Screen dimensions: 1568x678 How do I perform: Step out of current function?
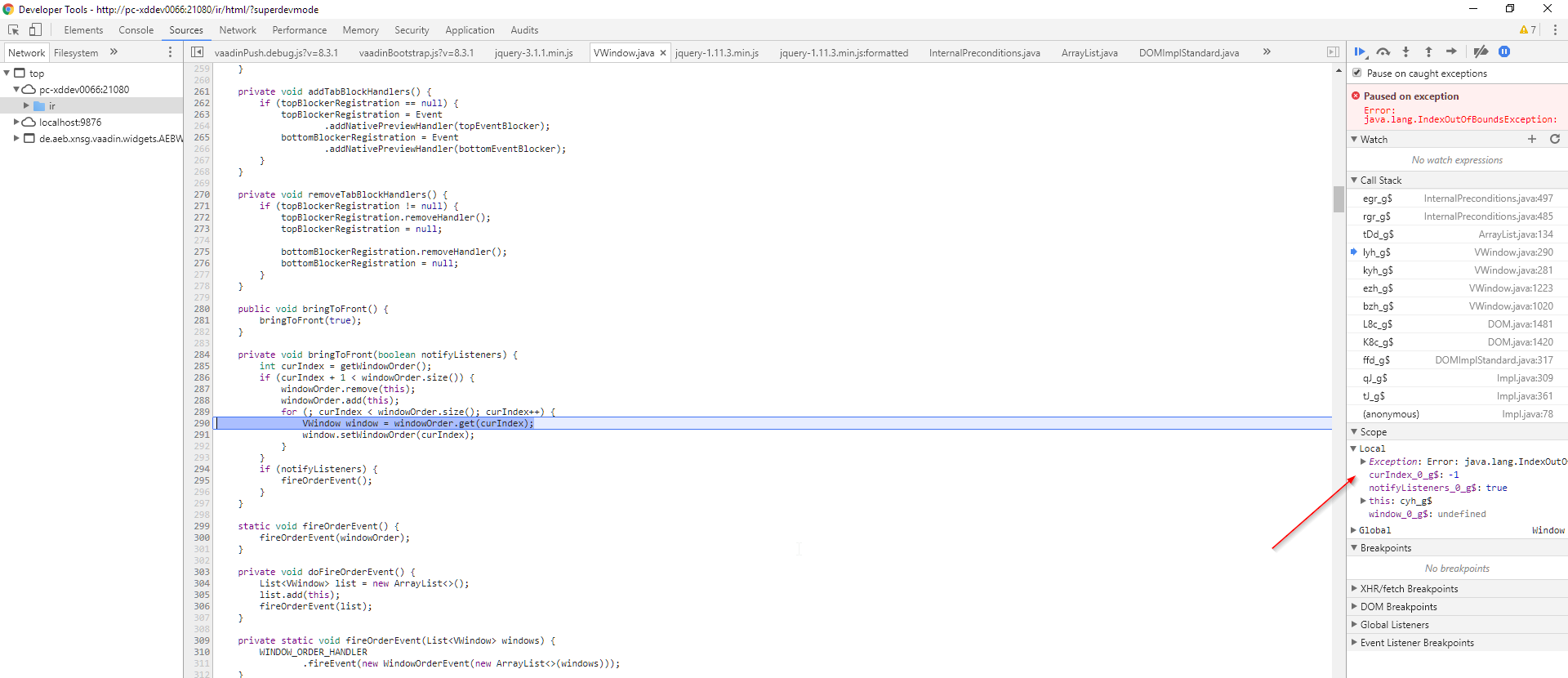pyautogui.click(x=1428, y=51)
